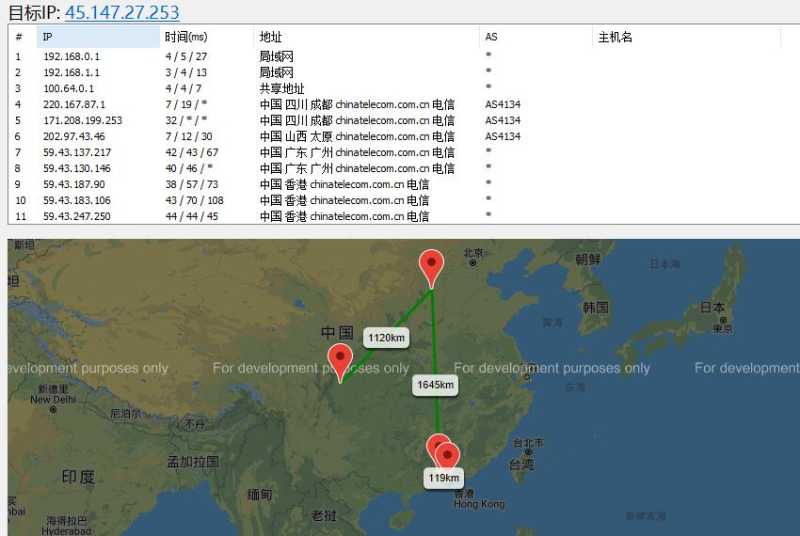Select hop row with IP 220.167.87.1
800x536 pixels.
(x=403, y=104)
